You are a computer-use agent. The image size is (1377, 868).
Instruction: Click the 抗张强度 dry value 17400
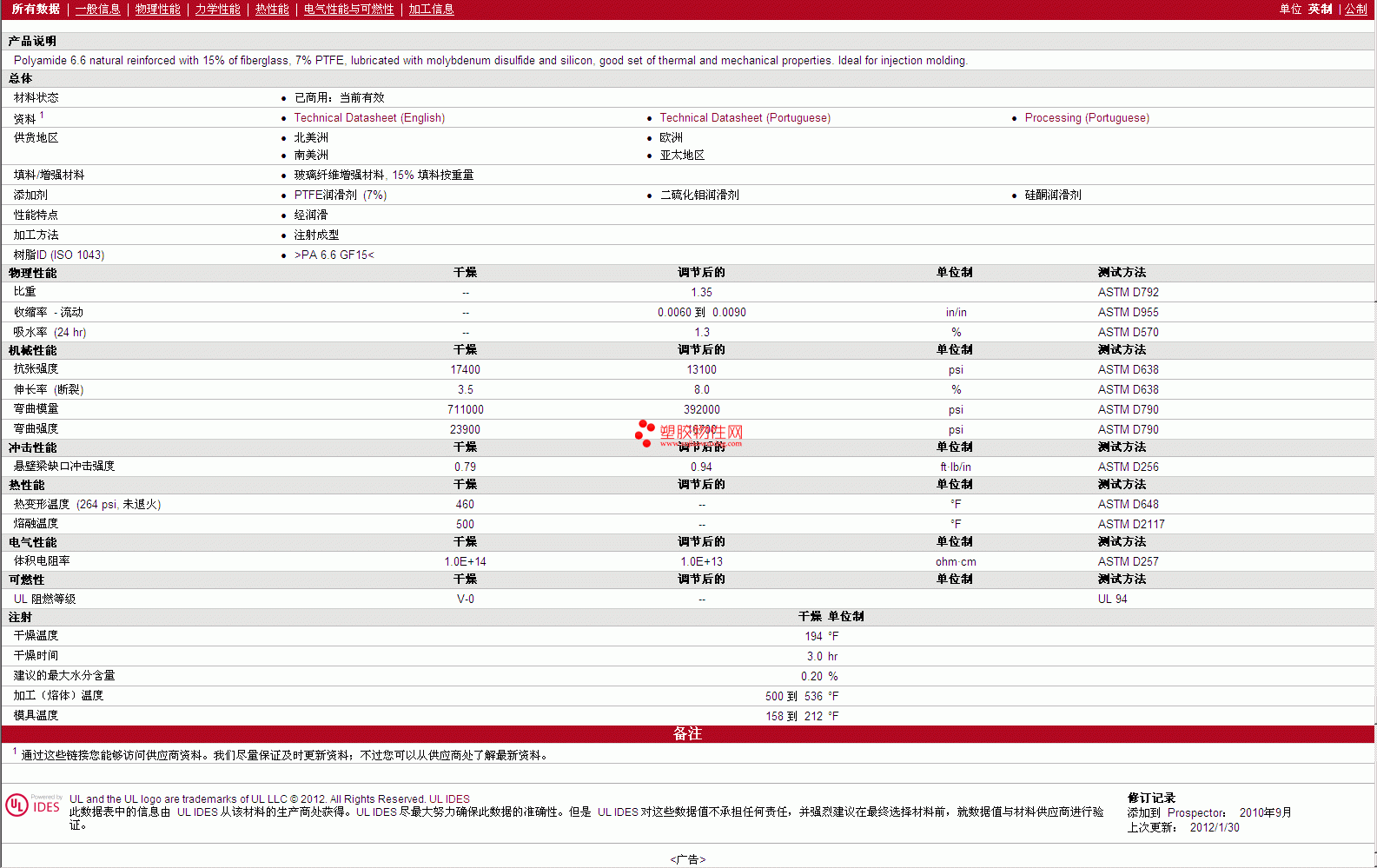(465, 369)
